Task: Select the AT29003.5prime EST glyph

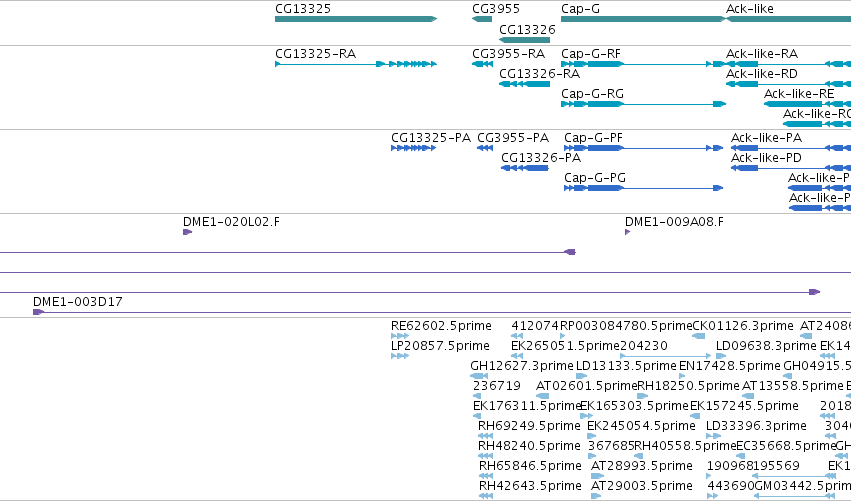Action: point(596,496)
